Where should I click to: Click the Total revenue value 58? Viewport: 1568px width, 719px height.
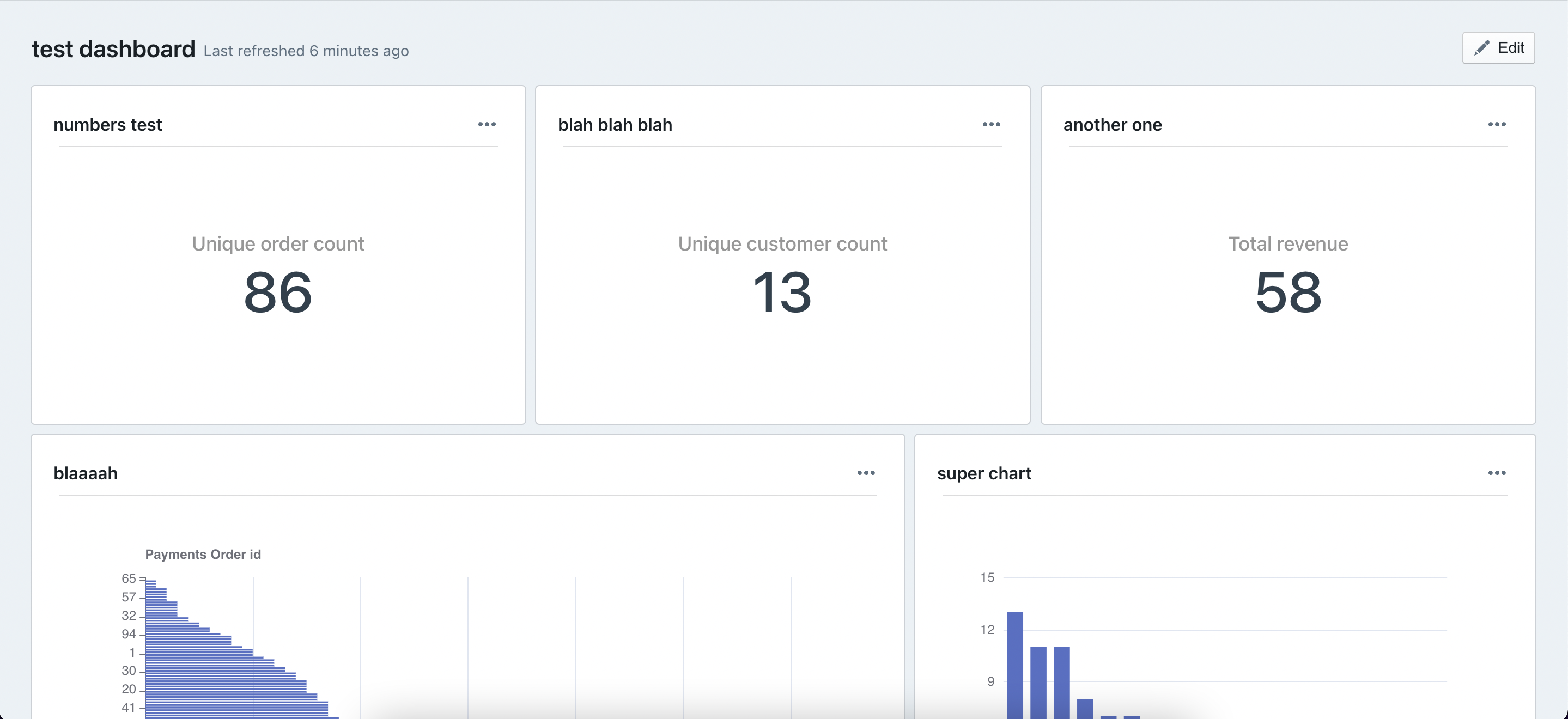pos(1288,294)
